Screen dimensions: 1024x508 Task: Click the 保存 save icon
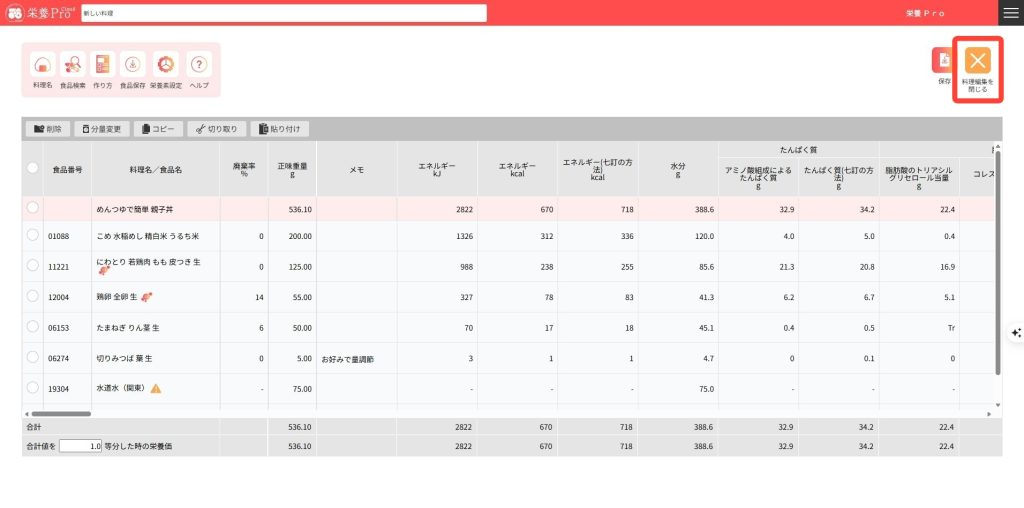[943, 60]
